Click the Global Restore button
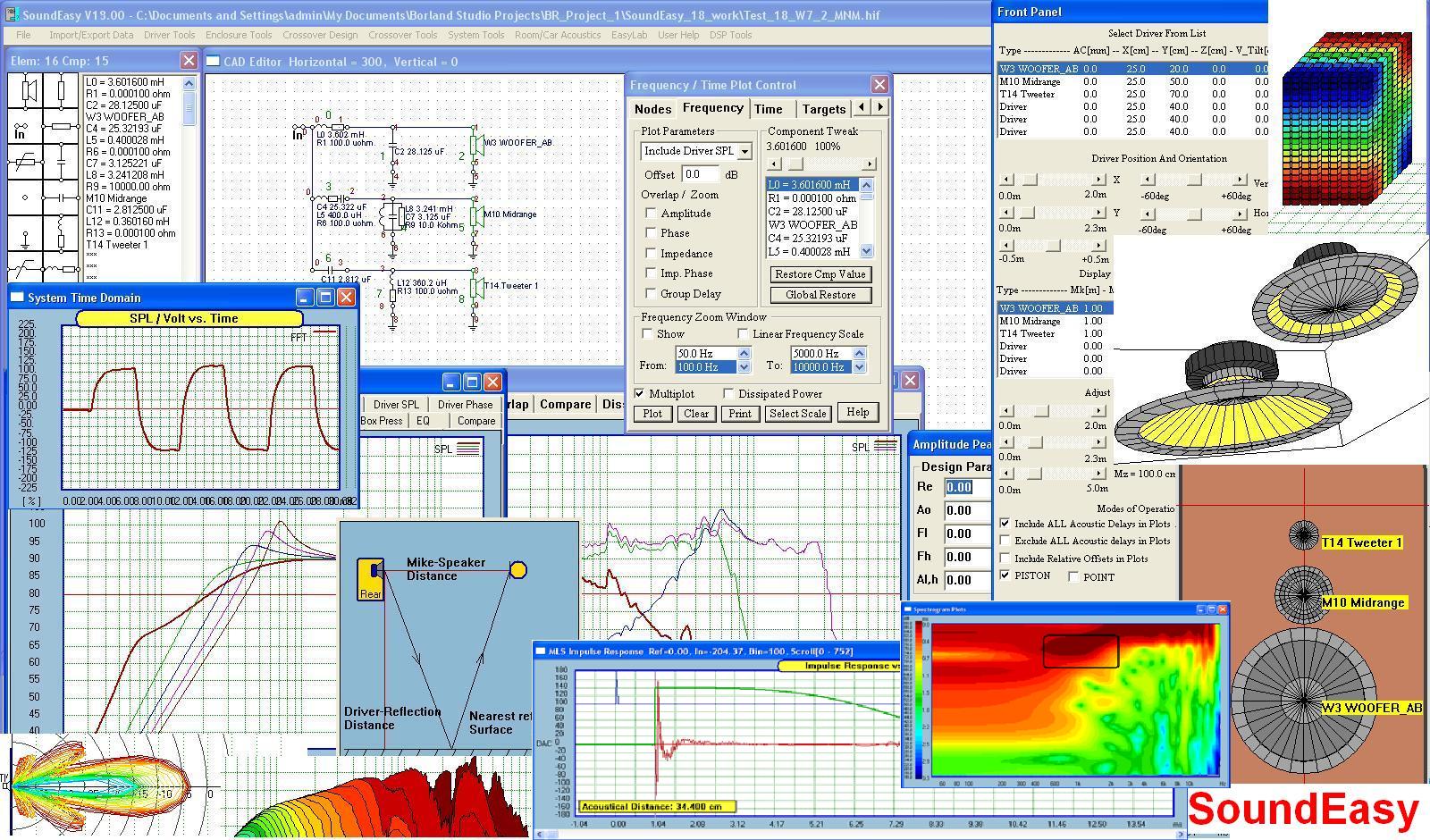 coord(820,295)
